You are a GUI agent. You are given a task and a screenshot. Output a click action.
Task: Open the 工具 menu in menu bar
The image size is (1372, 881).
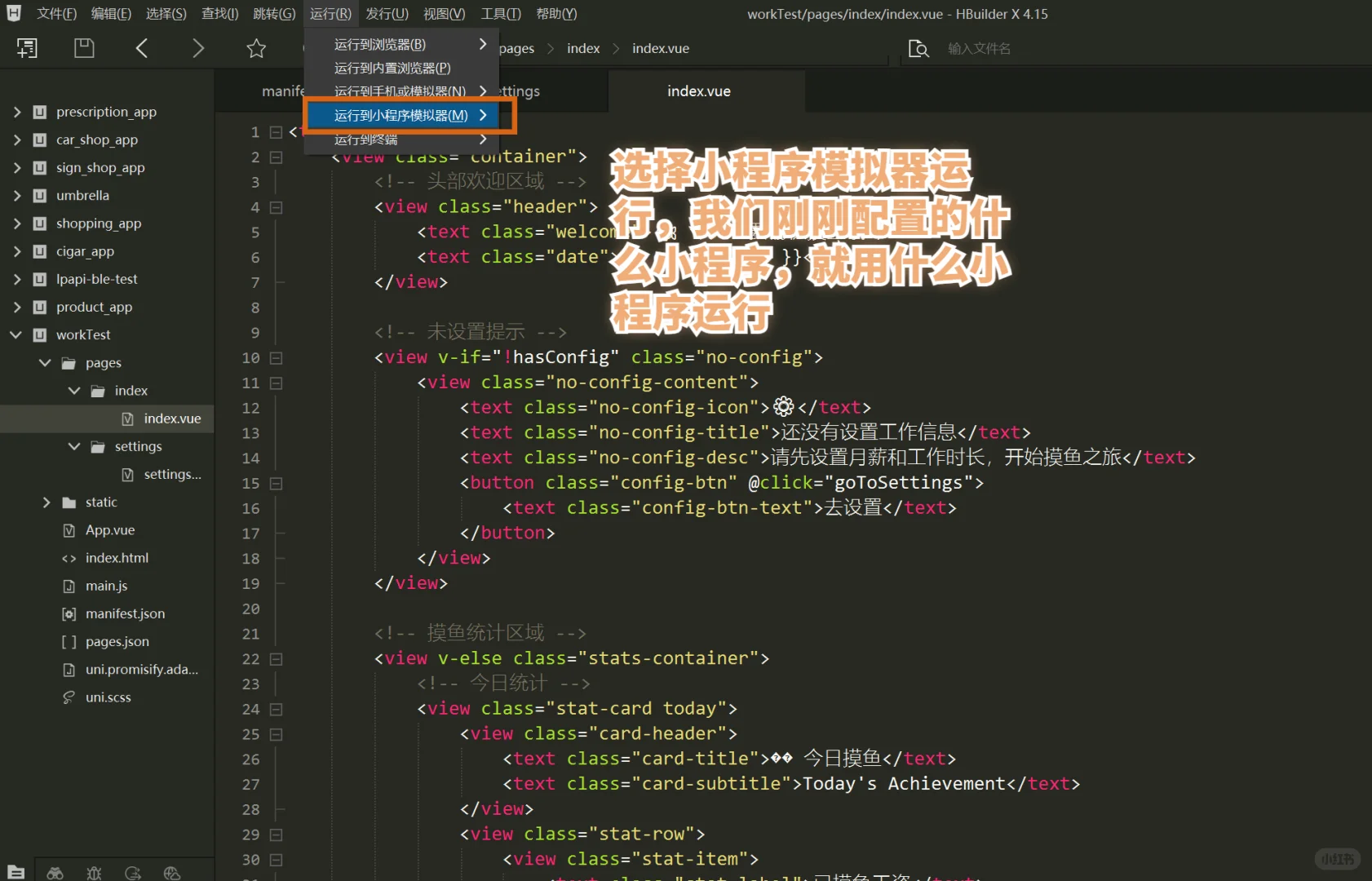(499, 13)
